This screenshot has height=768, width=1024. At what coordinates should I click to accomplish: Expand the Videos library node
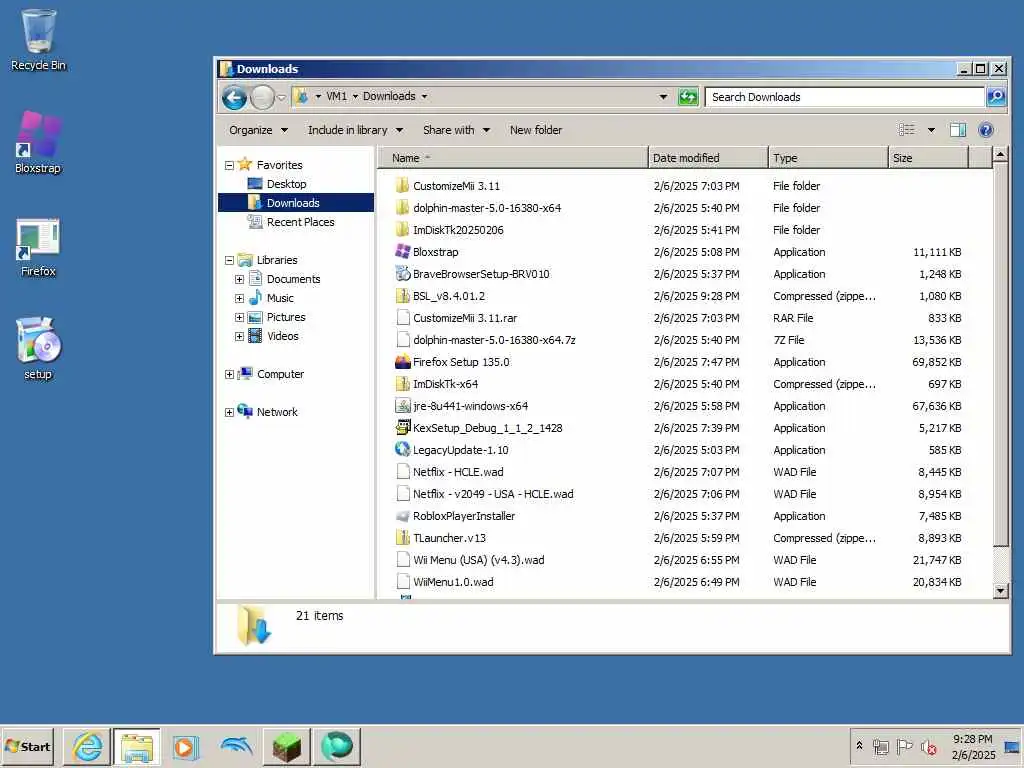coord(240,336)
